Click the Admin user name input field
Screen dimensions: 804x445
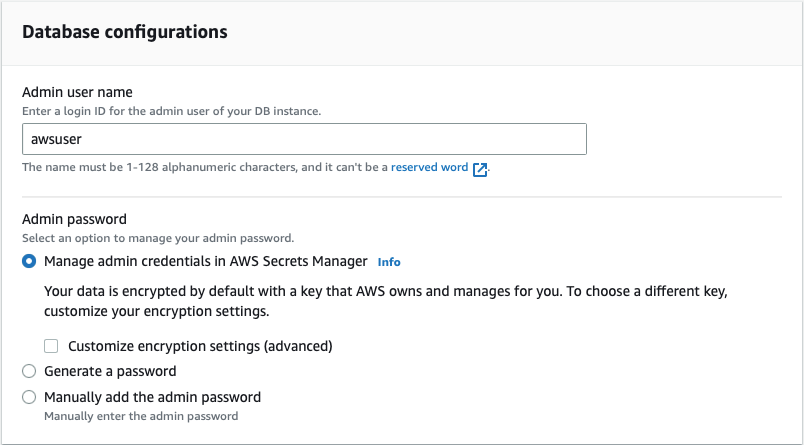tap(304, 139)
